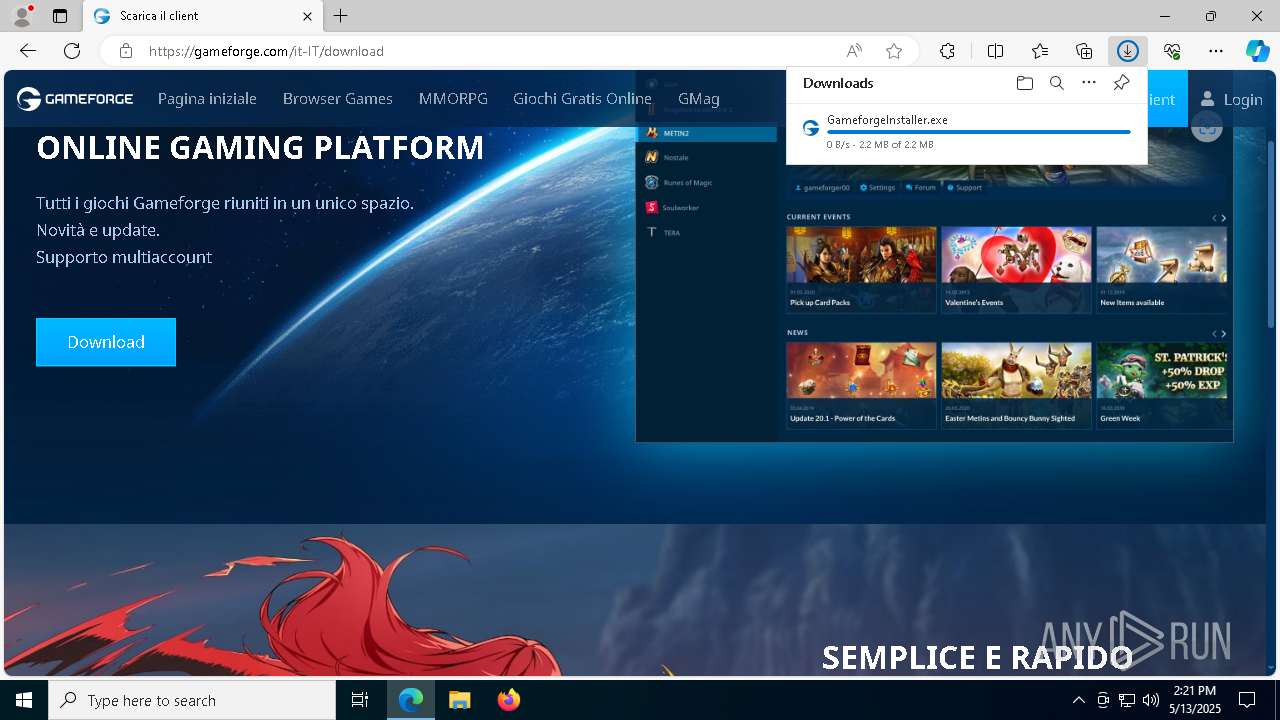Open Pagina iniziale menu

[x=207, y=99]
